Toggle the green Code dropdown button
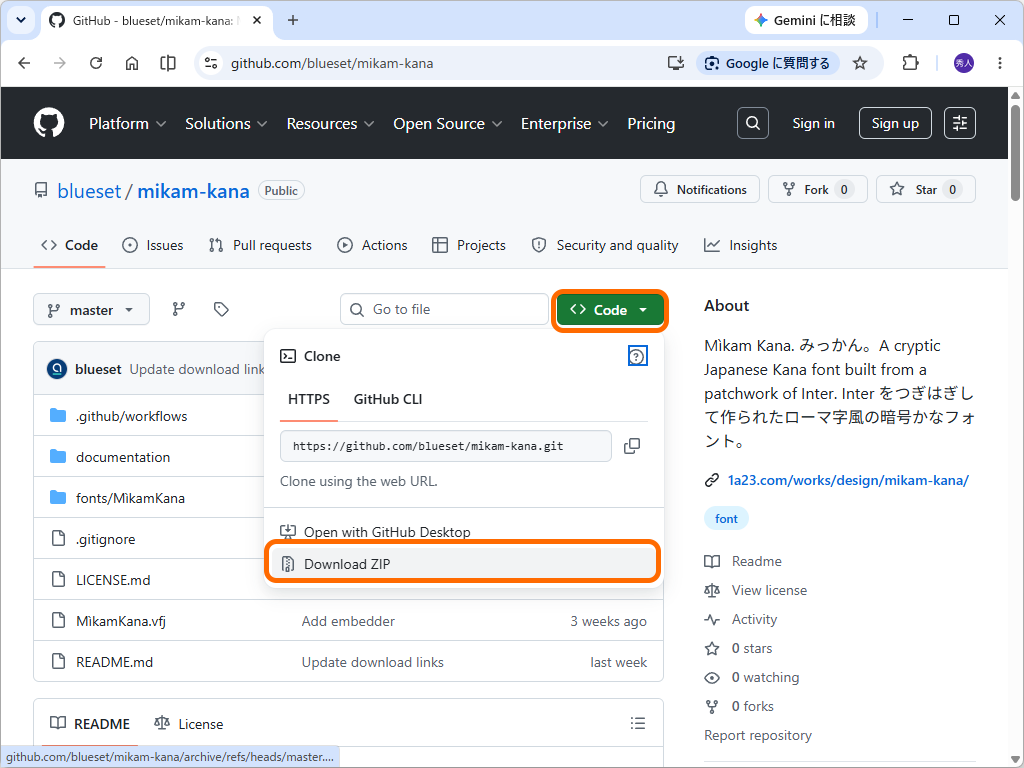Screen dimensions: 1024x768 point(610,310)
